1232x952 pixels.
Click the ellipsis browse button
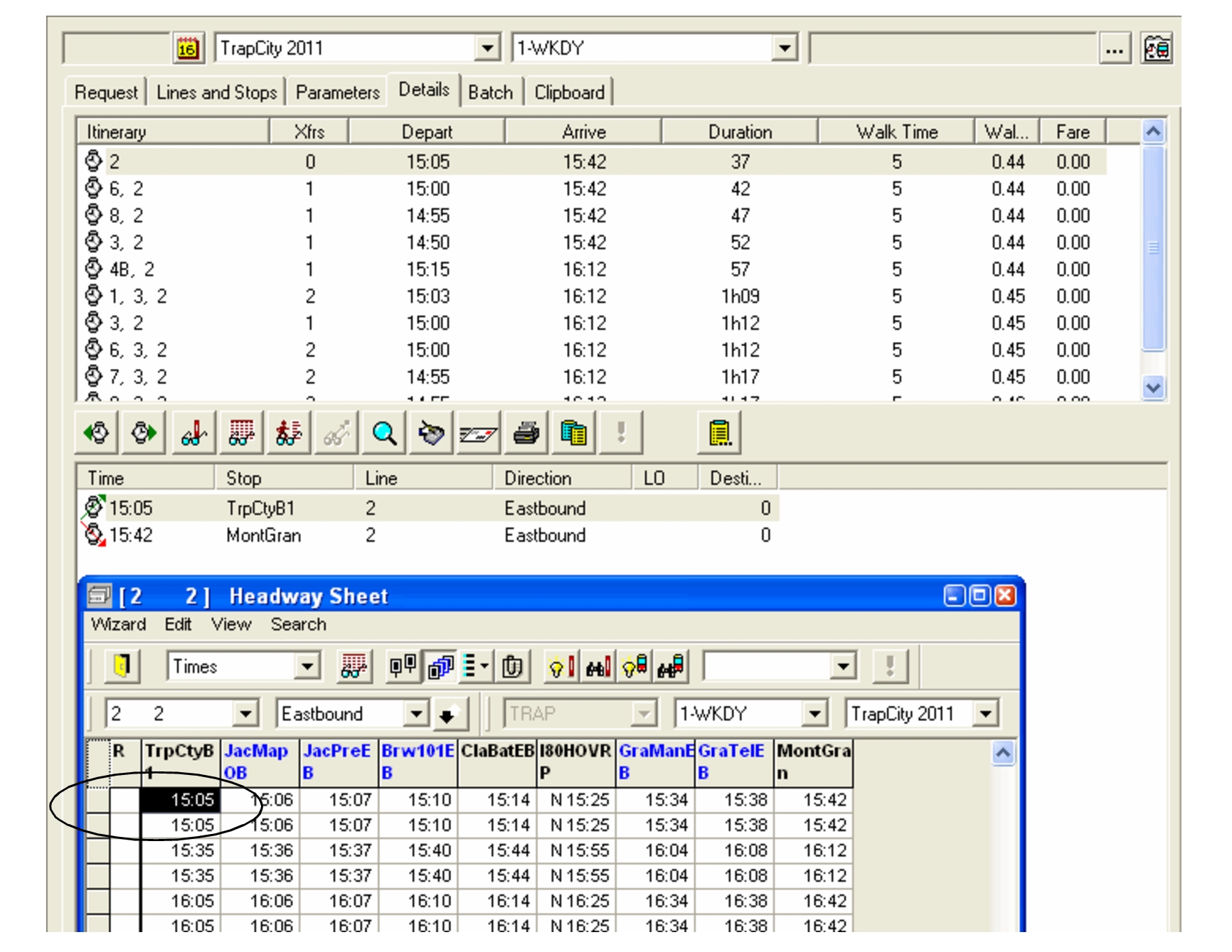coord(1114,49)
